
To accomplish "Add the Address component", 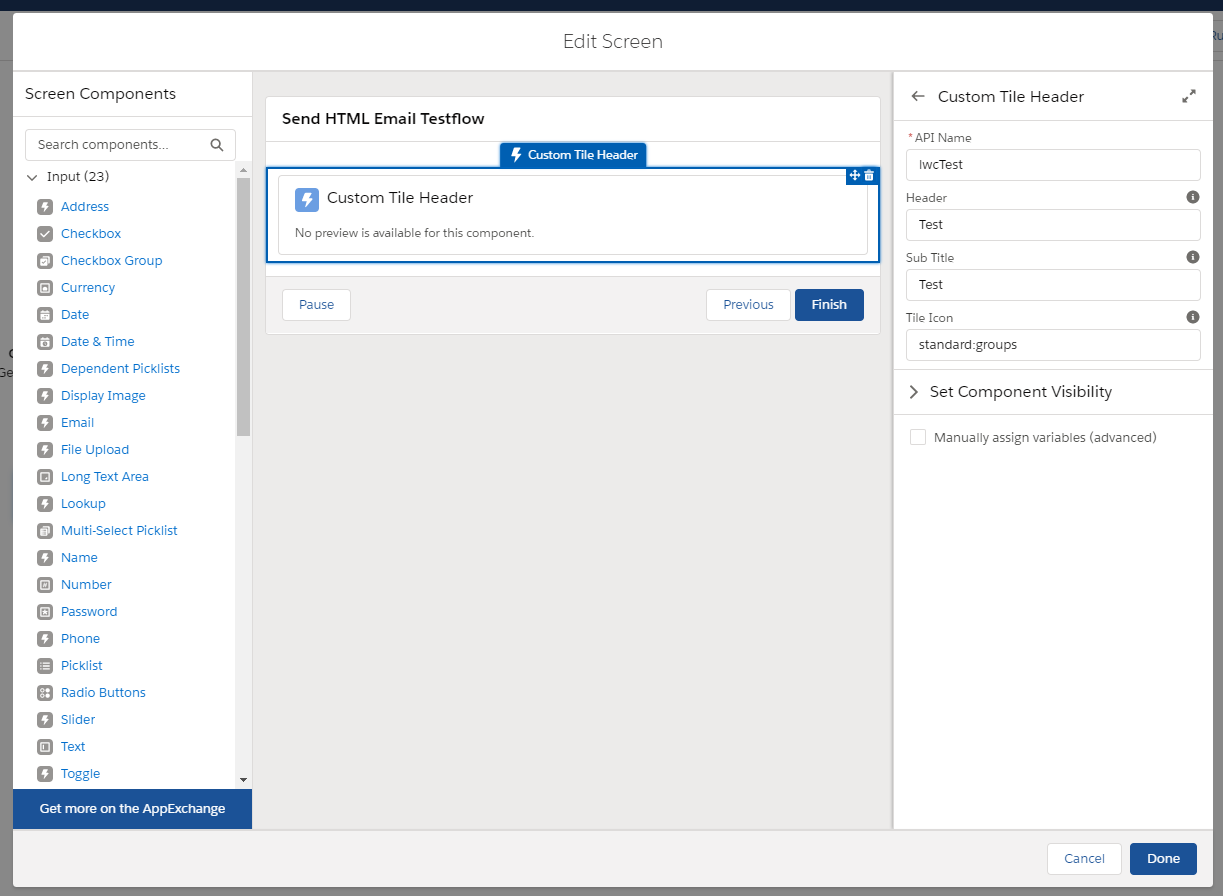I will pos(85,207).
